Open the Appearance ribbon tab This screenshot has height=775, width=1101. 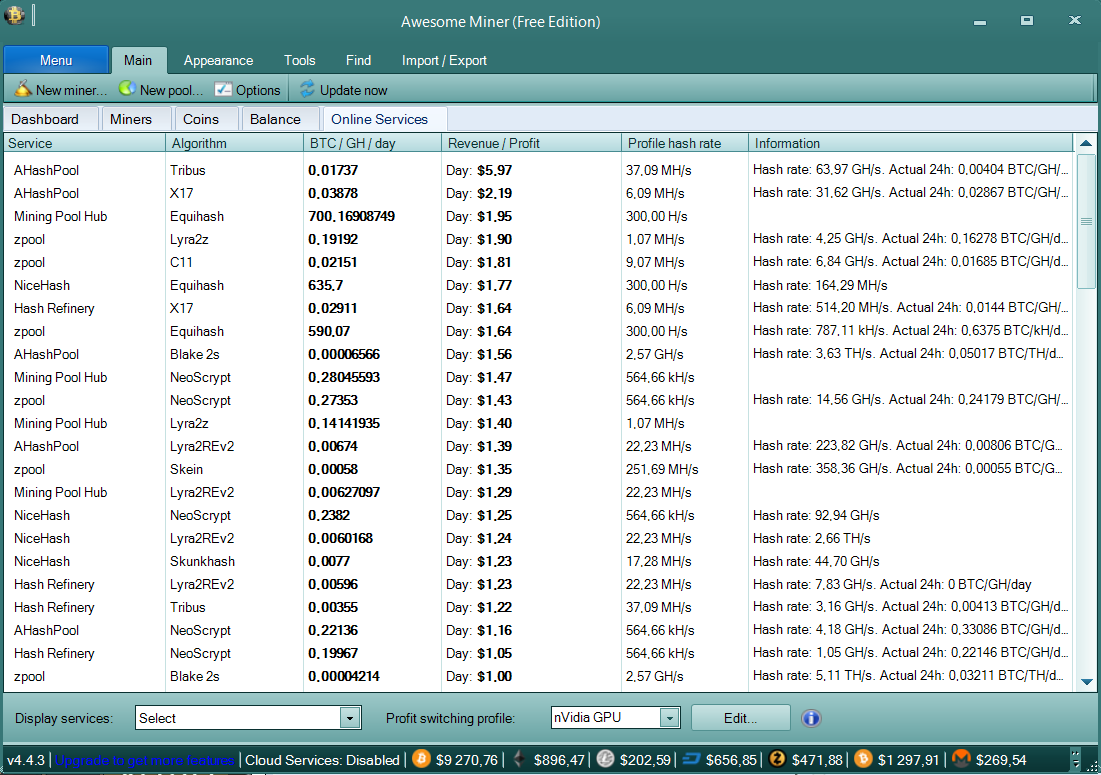pyautogui.click(x=218, y=60)
